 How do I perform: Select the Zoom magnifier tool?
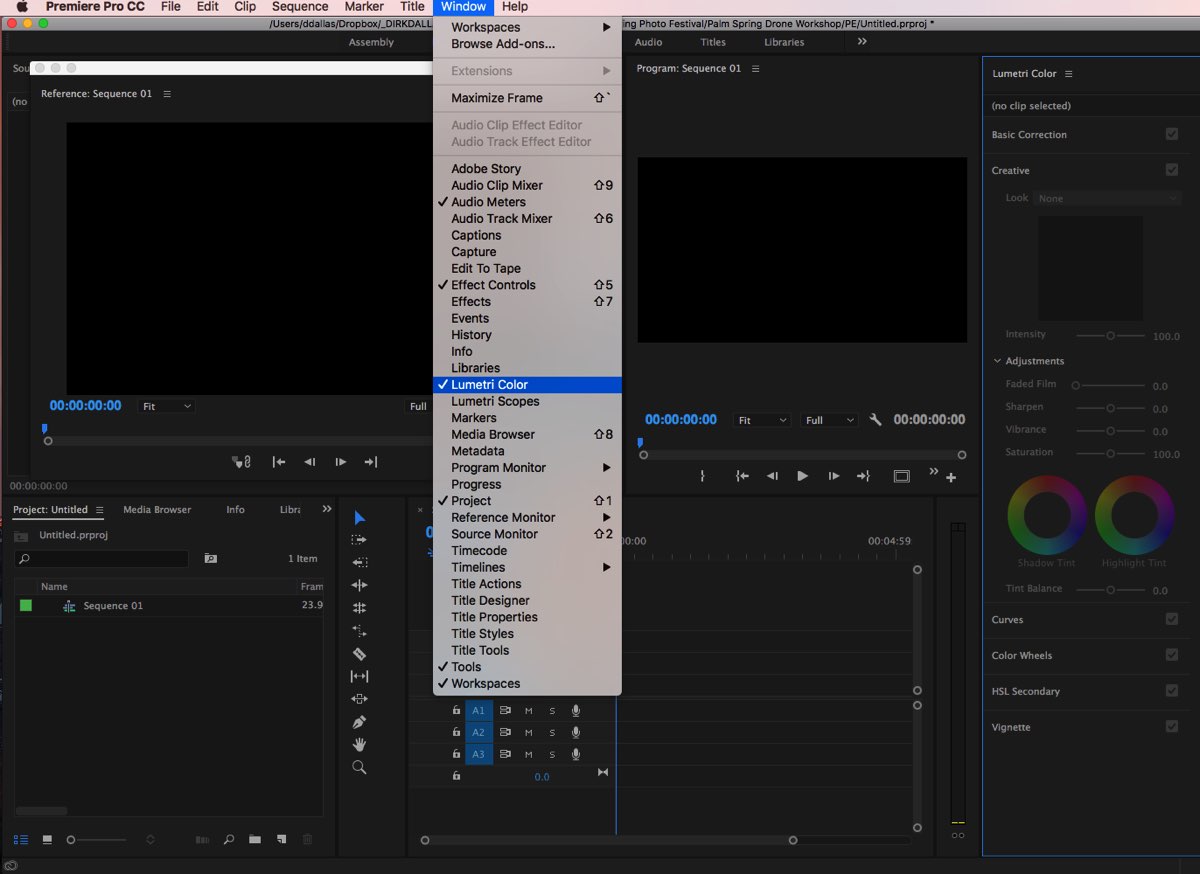359,768
